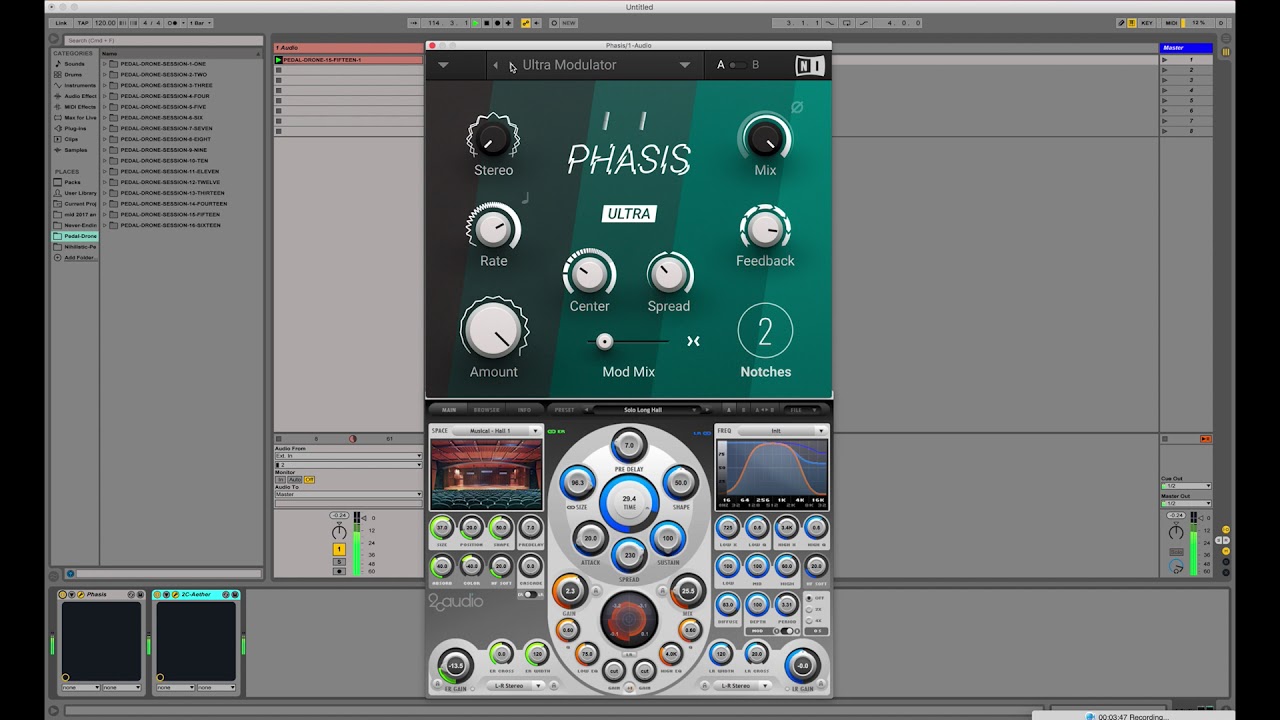The height and width of the screenshot is (720, 1280).
Task: Toggle 2C-Aether device activator
Action: (156, 595)
